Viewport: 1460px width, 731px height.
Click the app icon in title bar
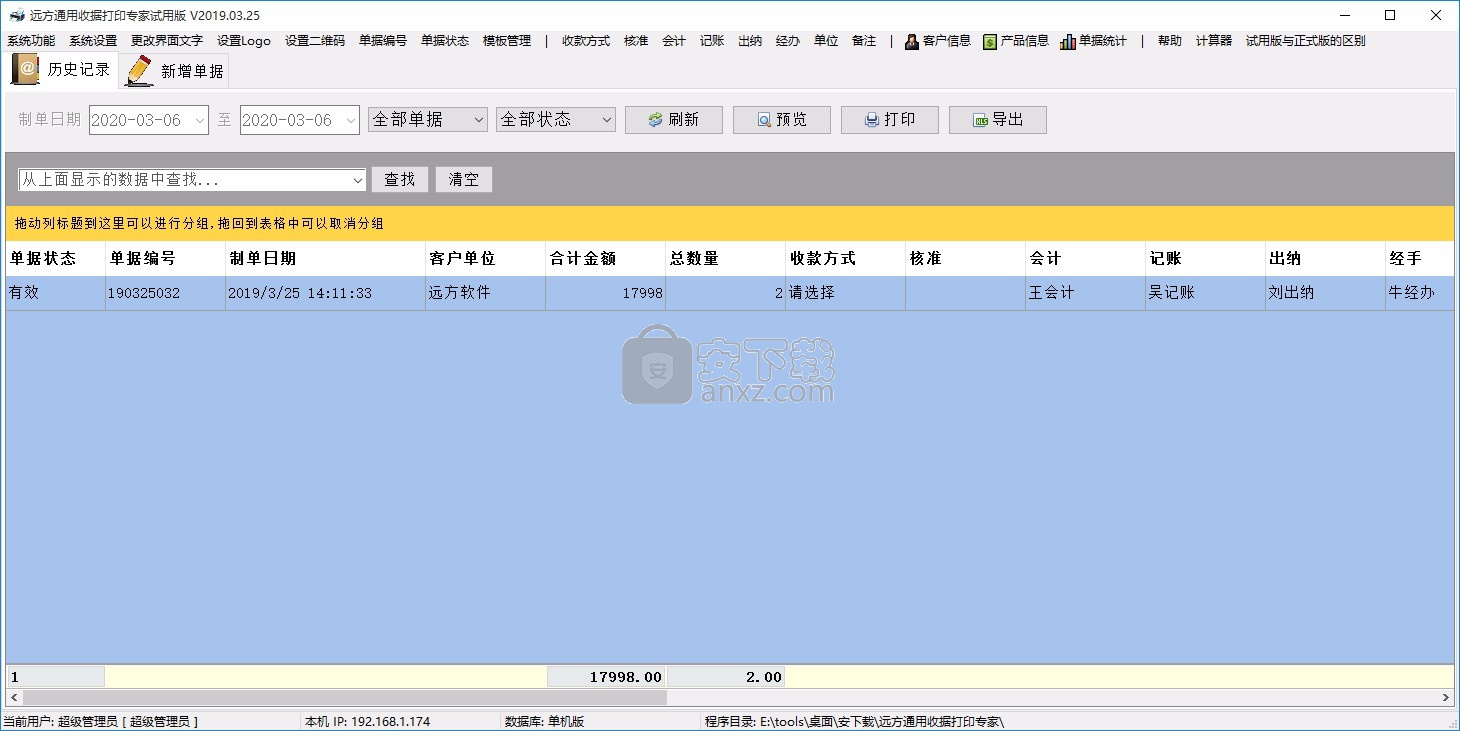click(x=15, y=15)
